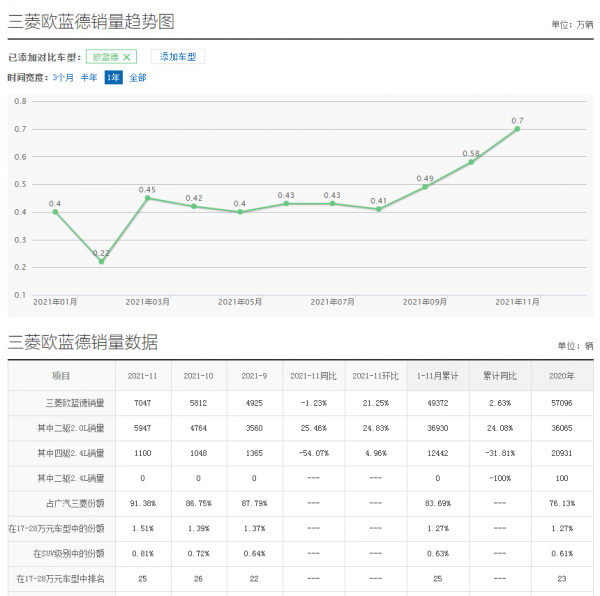The height and width of the screenshot is (596, 600).
Task: Click the 2021年05月 axis label
Action: (240, 302)
